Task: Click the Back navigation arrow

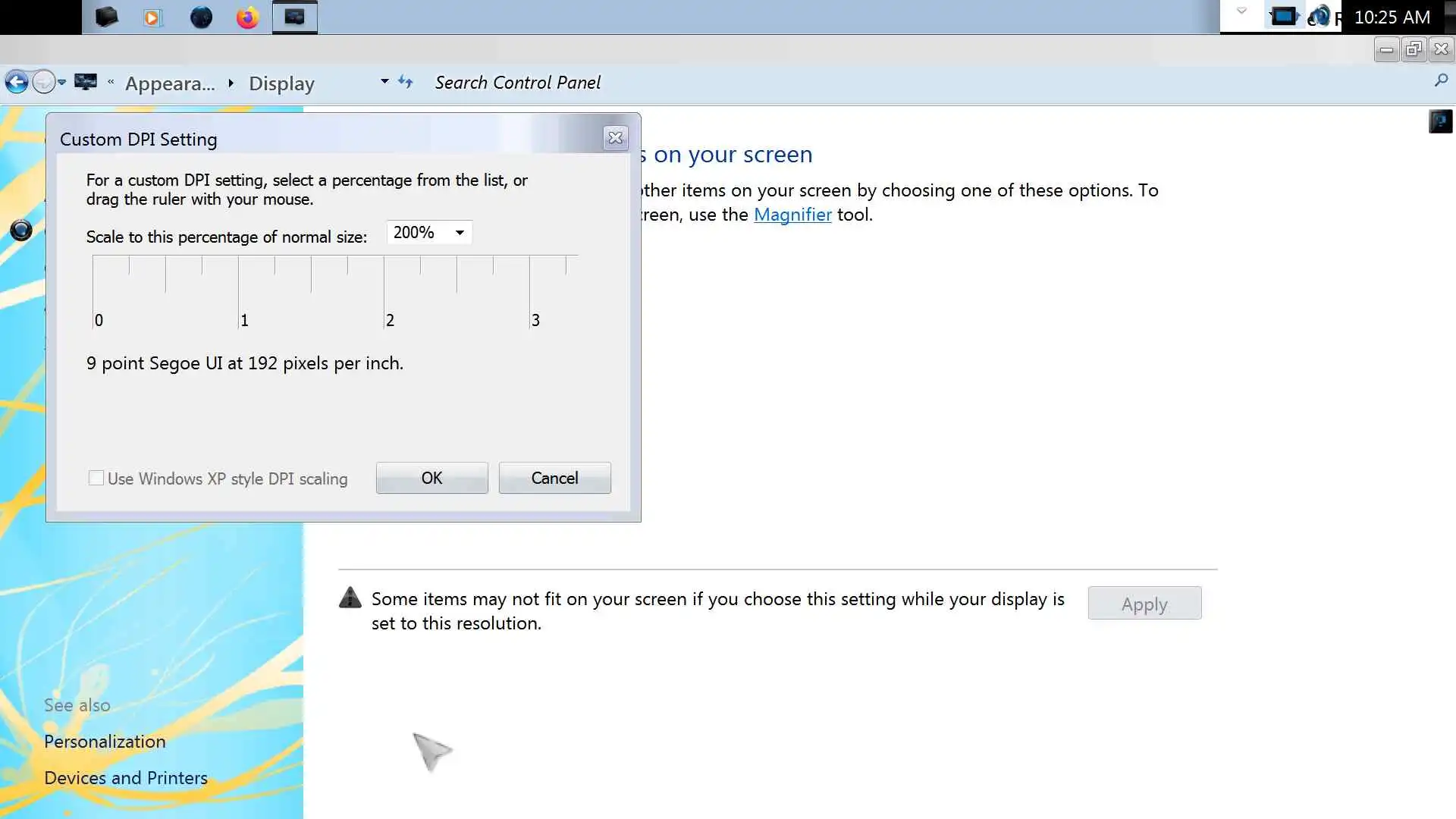Action: point(17,82)
